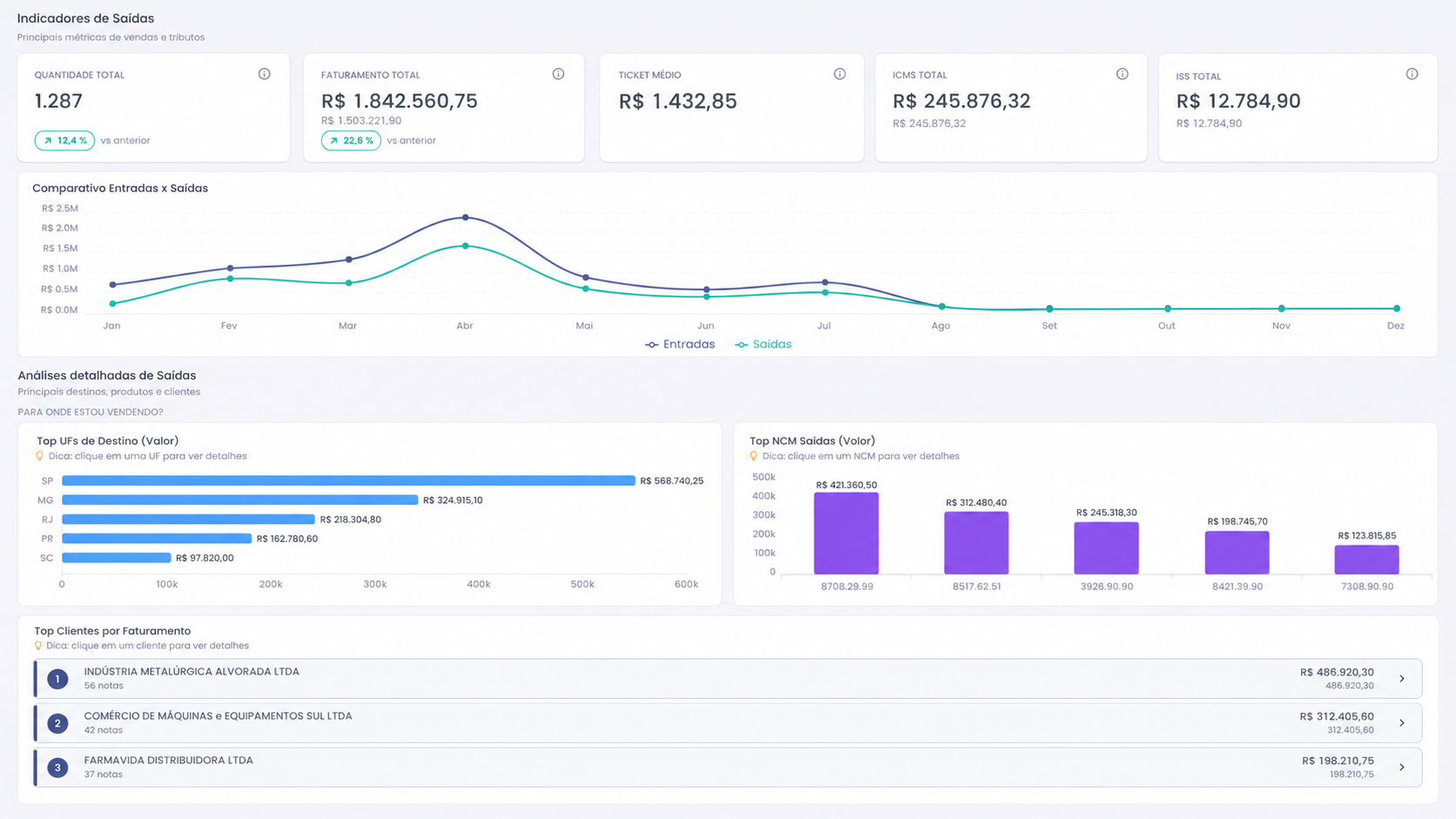Open the info icon on Faturamento Total card
This screenshot has width=1456, height=819.
click(558, 74)
